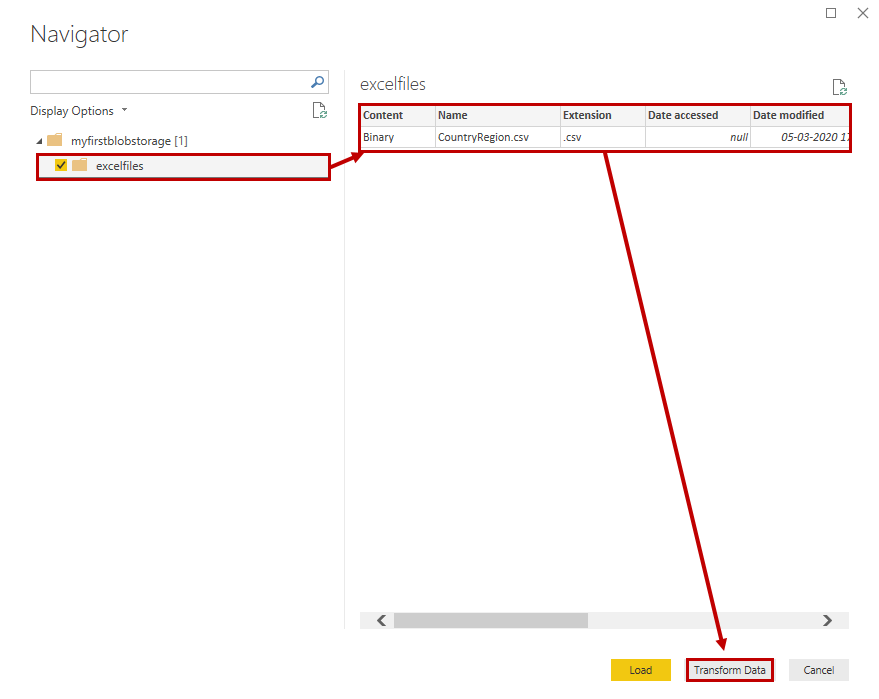The height and width of the screenshot is (699, 879).
Task: Select the myfirstblobstorage [1] tree item
Action: pos(129,141)
